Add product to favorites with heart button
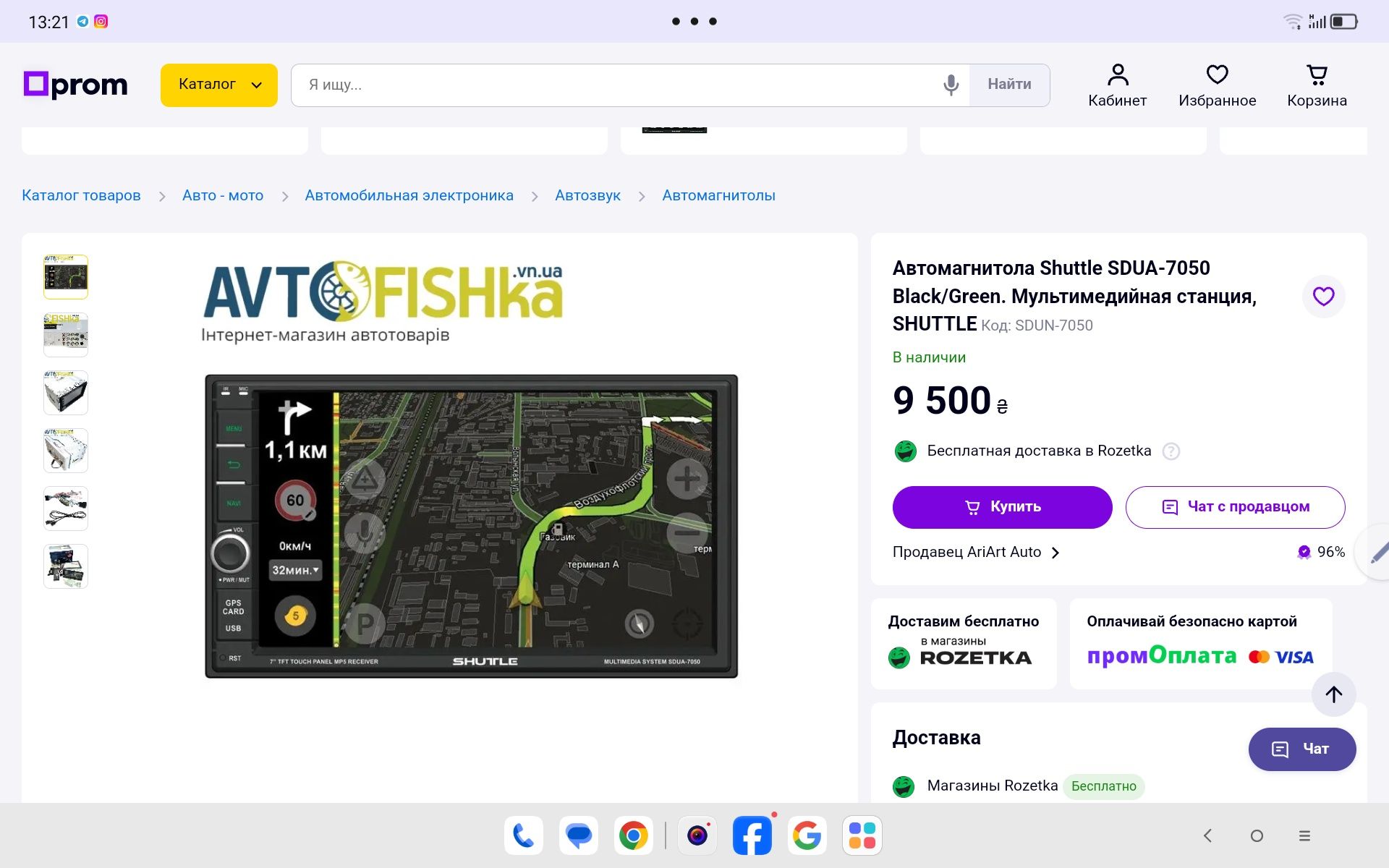The image size is (1389, 868). point(1323,297)
